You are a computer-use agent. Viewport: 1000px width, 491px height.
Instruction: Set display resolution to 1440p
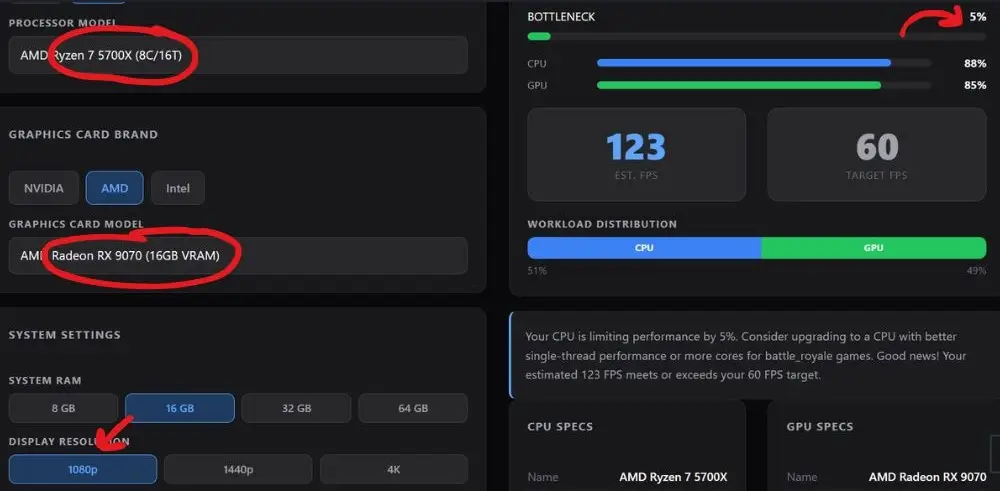(x=238, y=469)
